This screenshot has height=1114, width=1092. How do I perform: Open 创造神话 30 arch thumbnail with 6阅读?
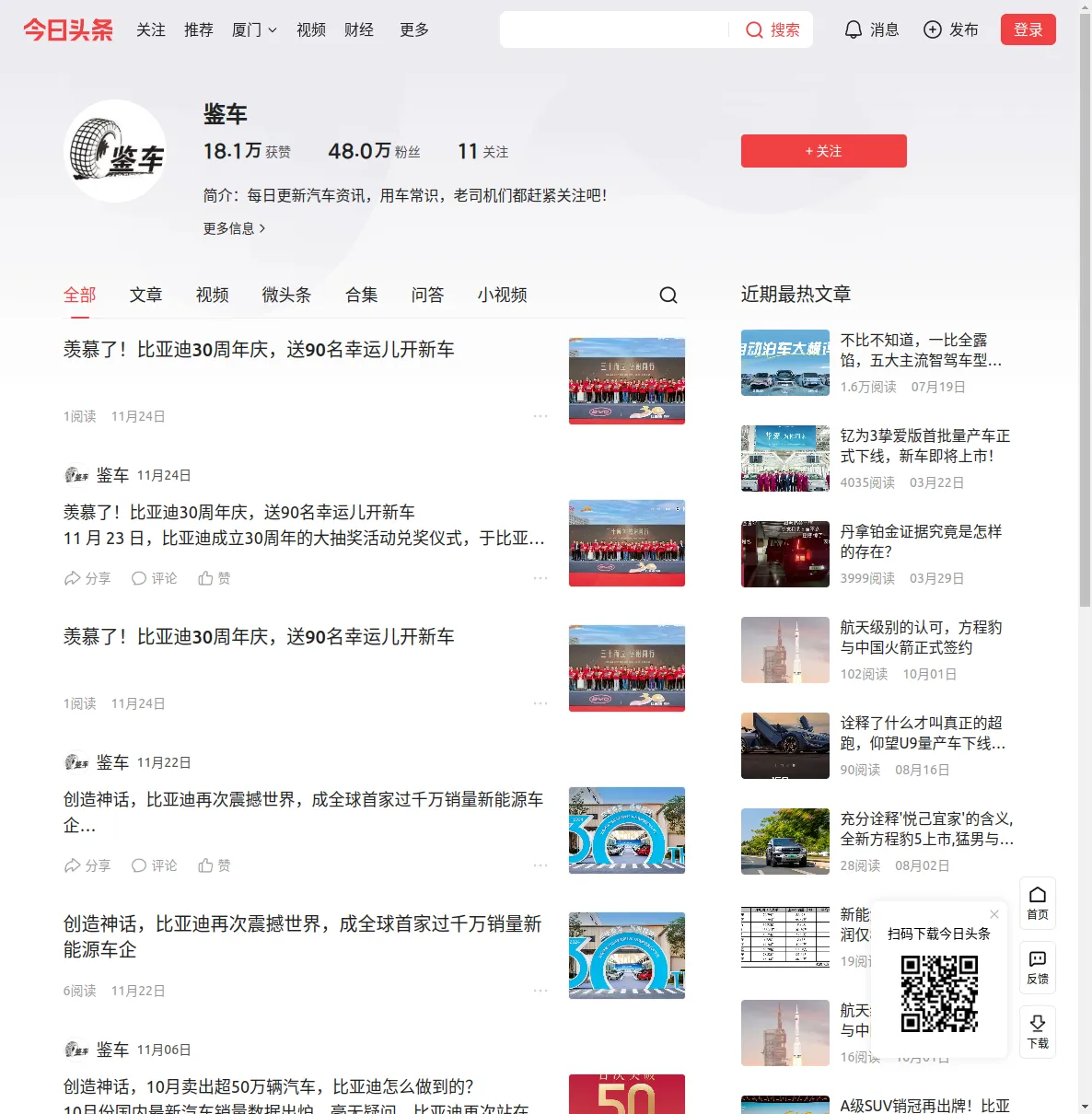pos(627,955)
